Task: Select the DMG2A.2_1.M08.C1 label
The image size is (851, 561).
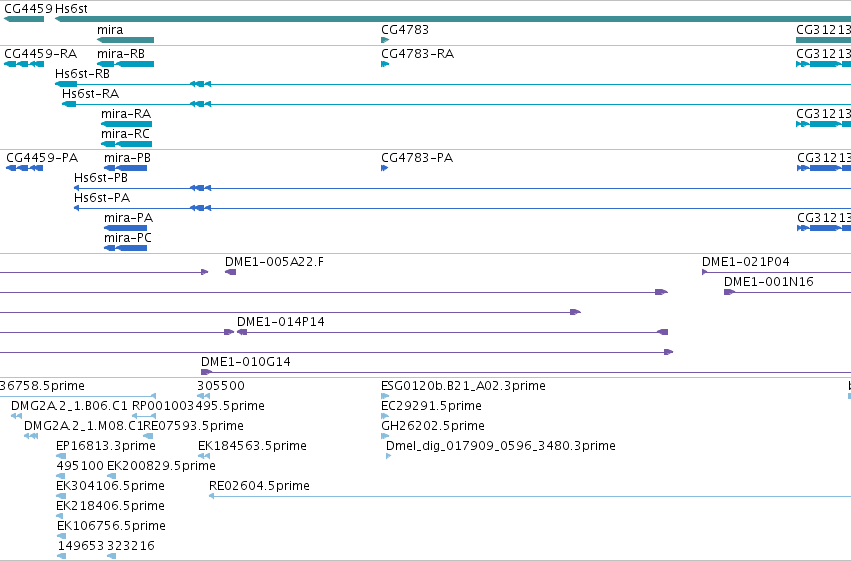Action: pyautogui.click(x=83, y=426)
